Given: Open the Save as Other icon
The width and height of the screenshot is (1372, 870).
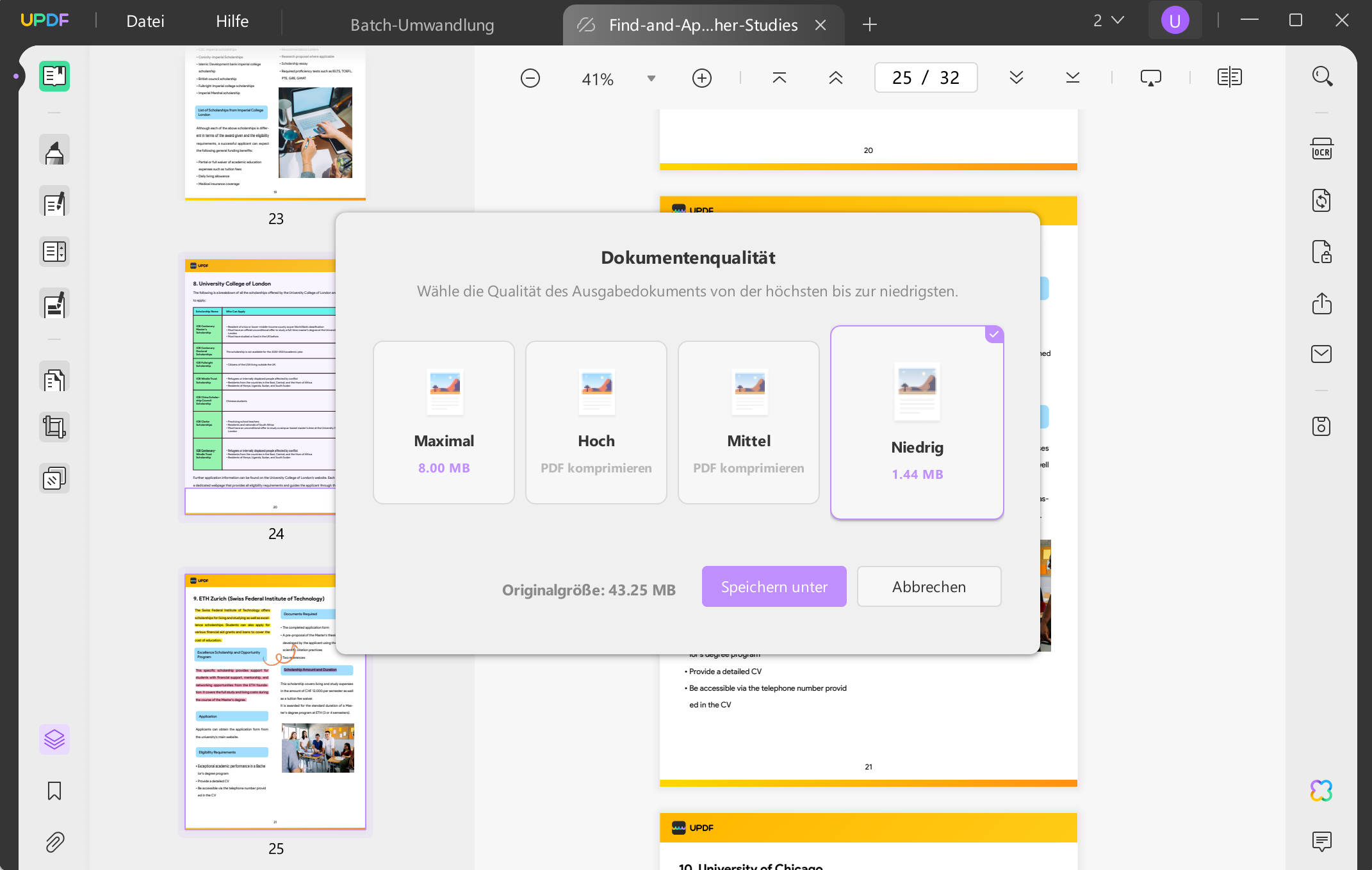Looking at the screenshot, I should (1322, 426).
